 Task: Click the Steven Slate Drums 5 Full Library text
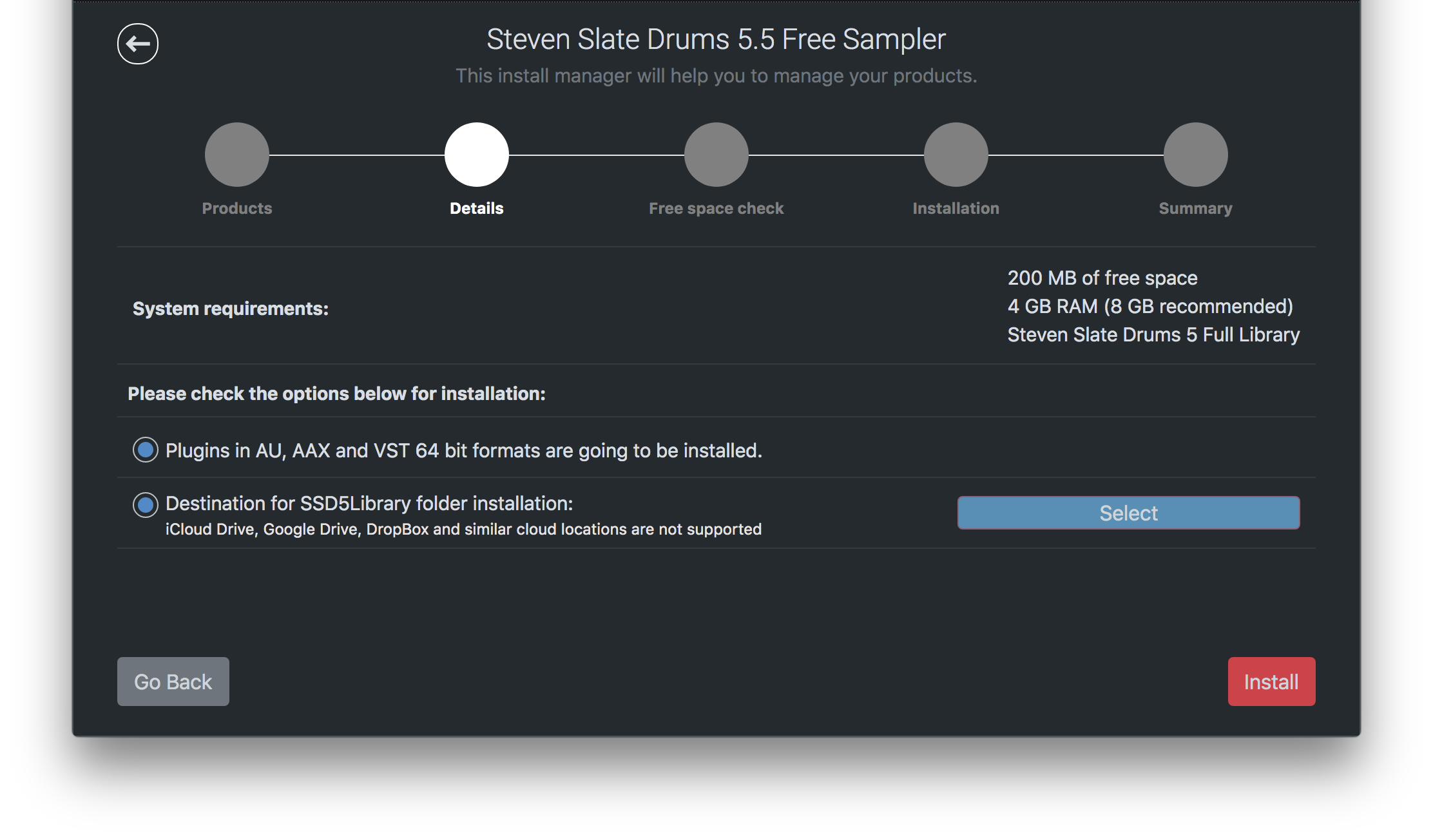click(x=1153, y=335)
